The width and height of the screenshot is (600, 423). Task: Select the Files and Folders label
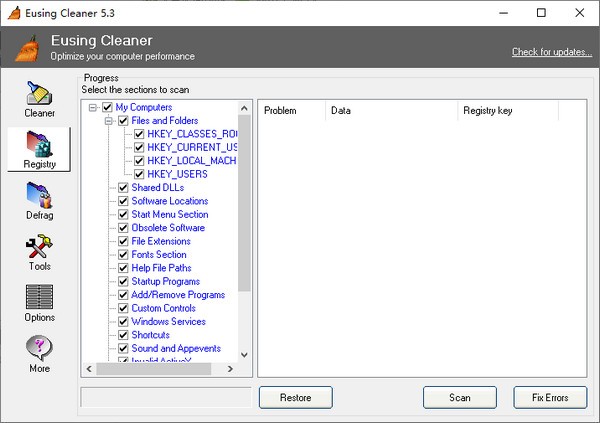tap(165, 121)
